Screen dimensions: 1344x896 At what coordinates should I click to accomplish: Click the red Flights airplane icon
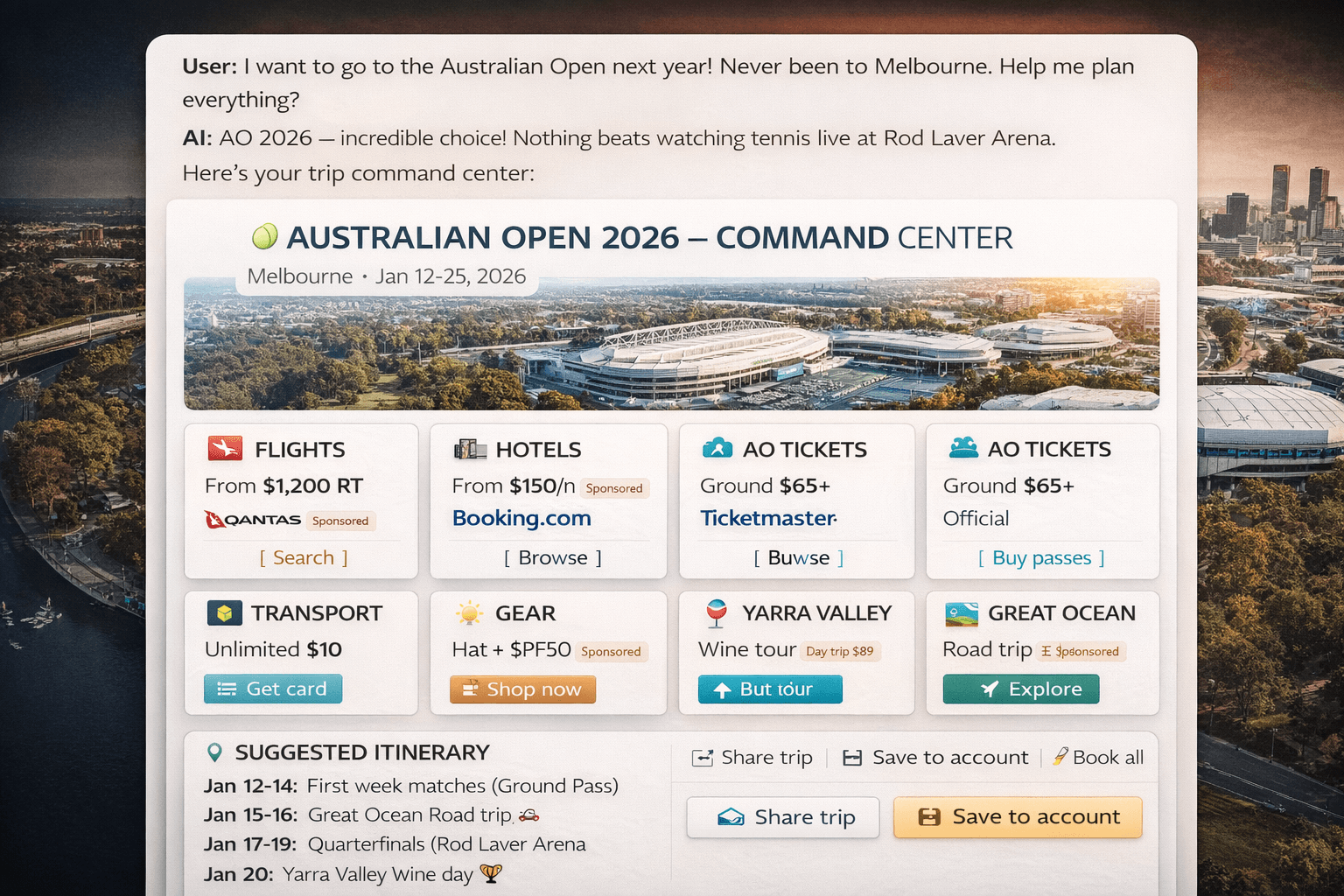coord(225,449)
